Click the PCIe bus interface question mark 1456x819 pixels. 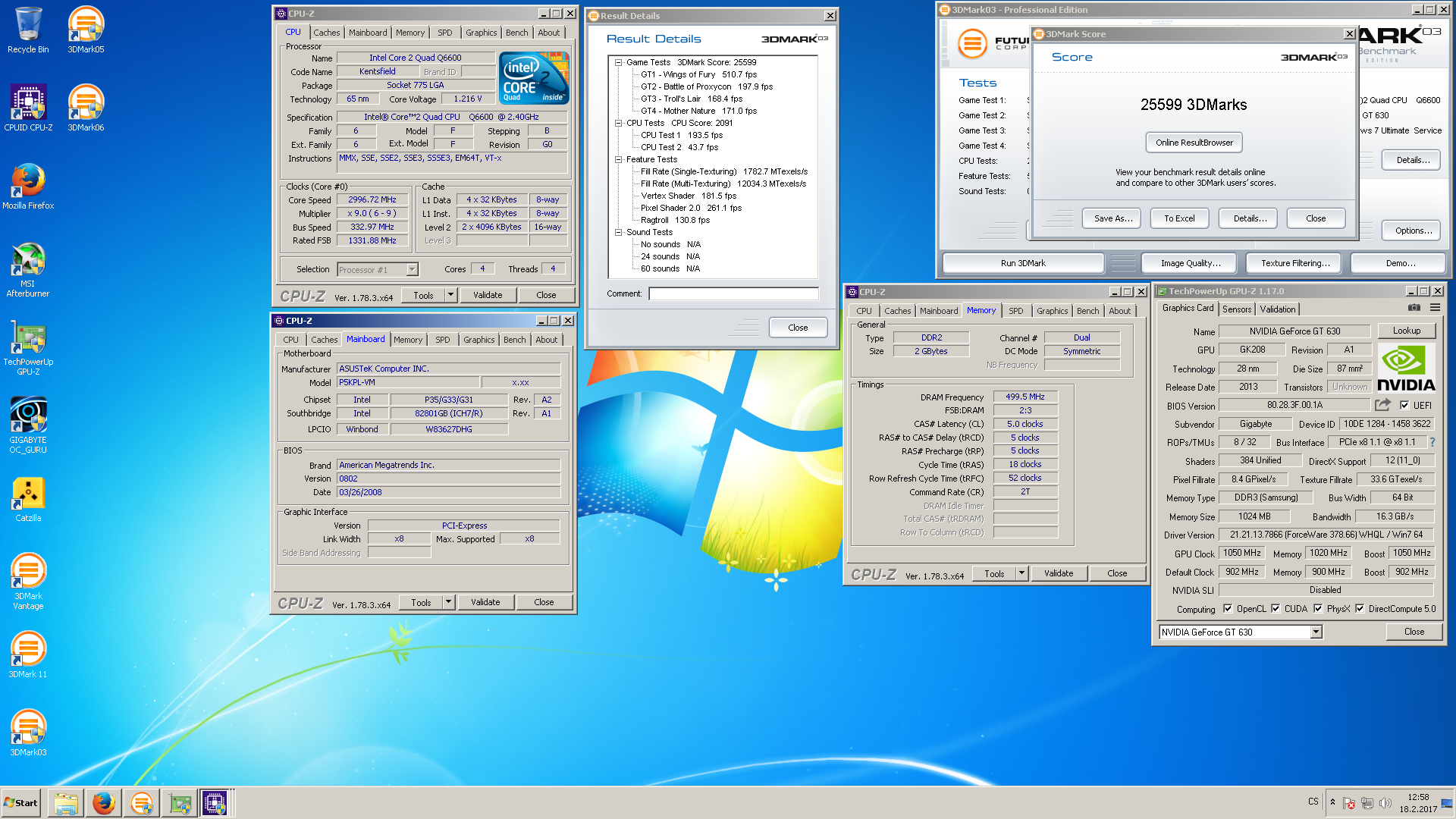pos(1432,442)
